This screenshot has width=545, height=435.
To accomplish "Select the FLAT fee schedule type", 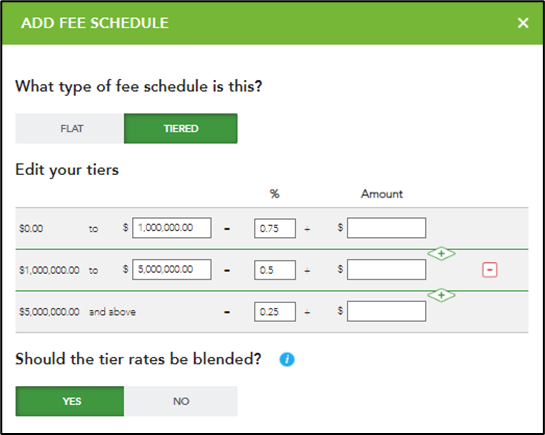I will point(70,129).
